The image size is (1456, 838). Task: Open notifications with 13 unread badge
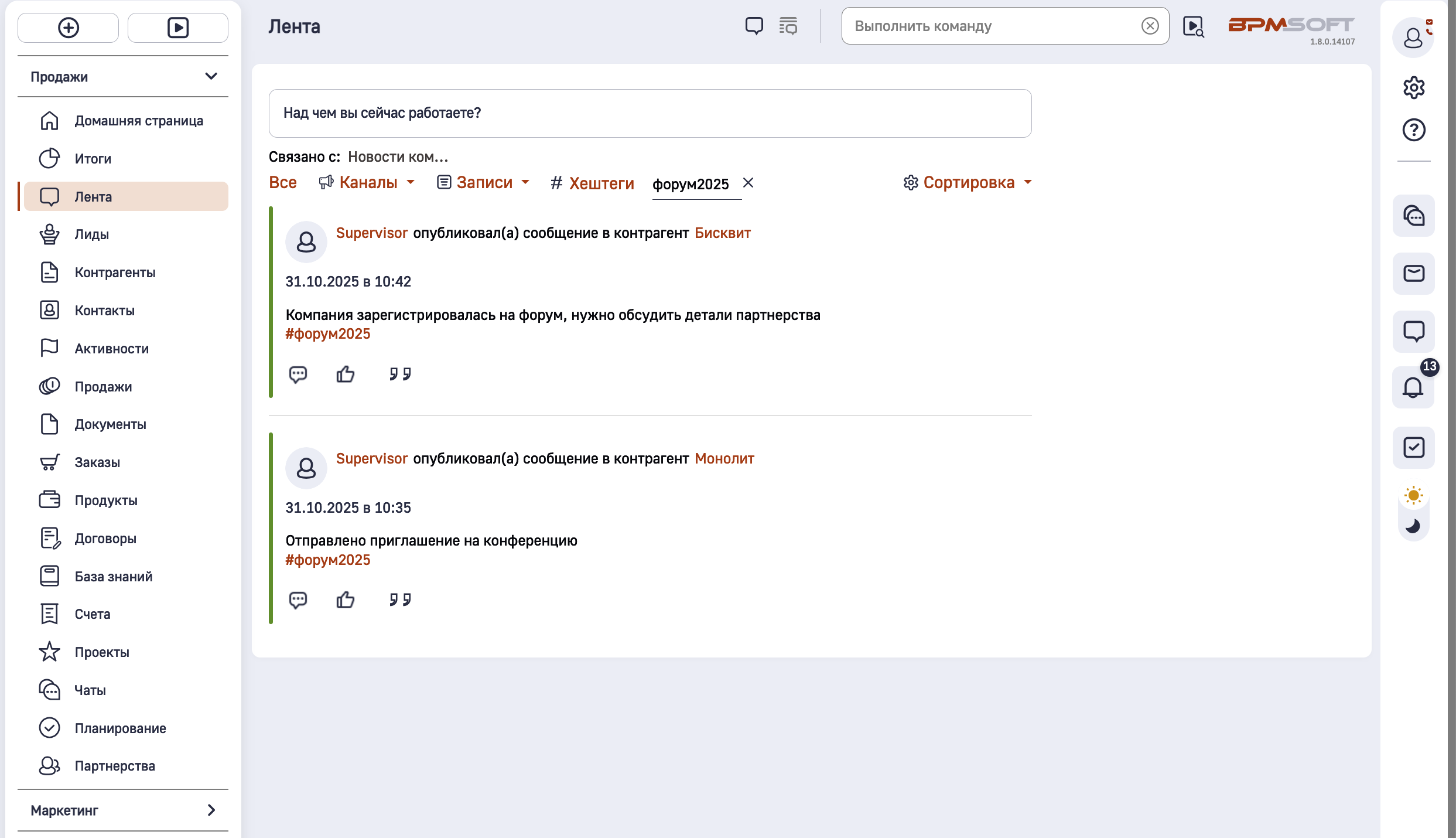pos(1414,388)
